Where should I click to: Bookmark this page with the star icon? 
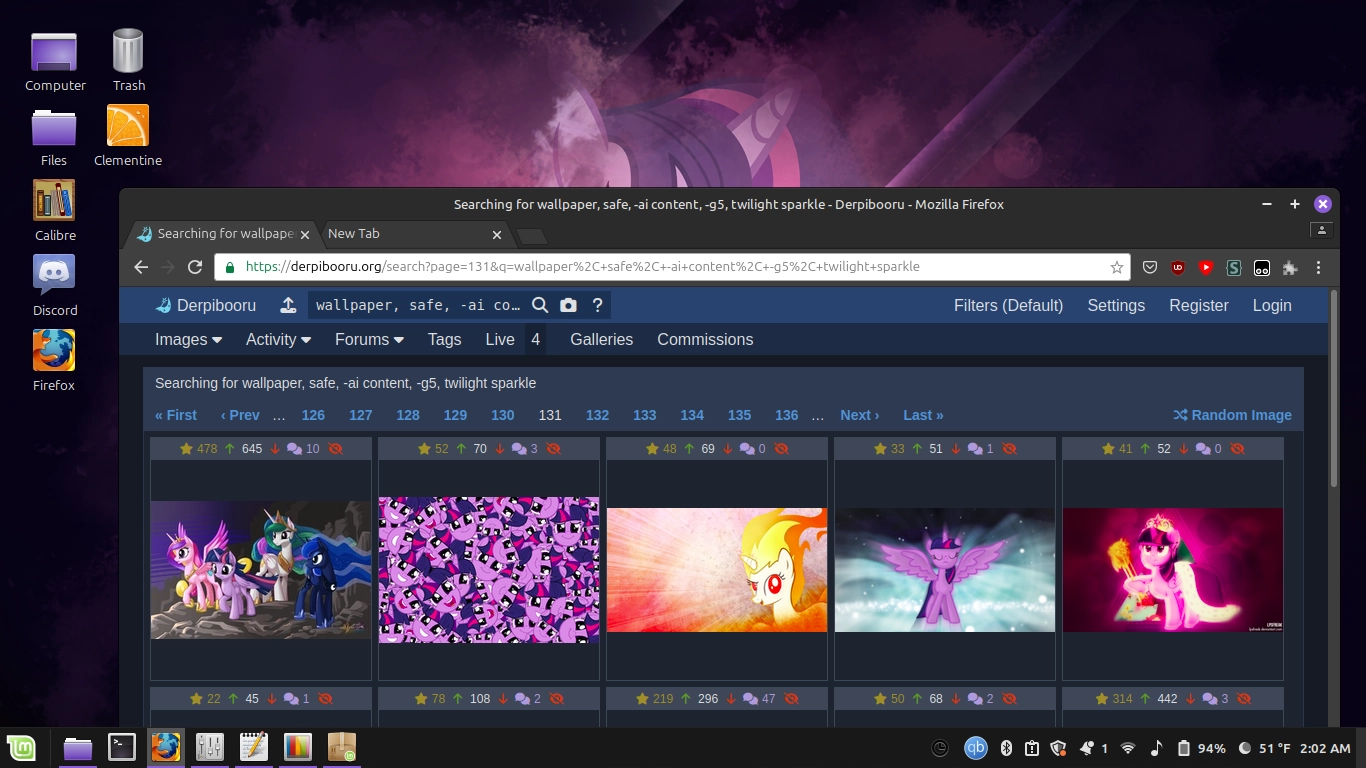coord(1117,267)
